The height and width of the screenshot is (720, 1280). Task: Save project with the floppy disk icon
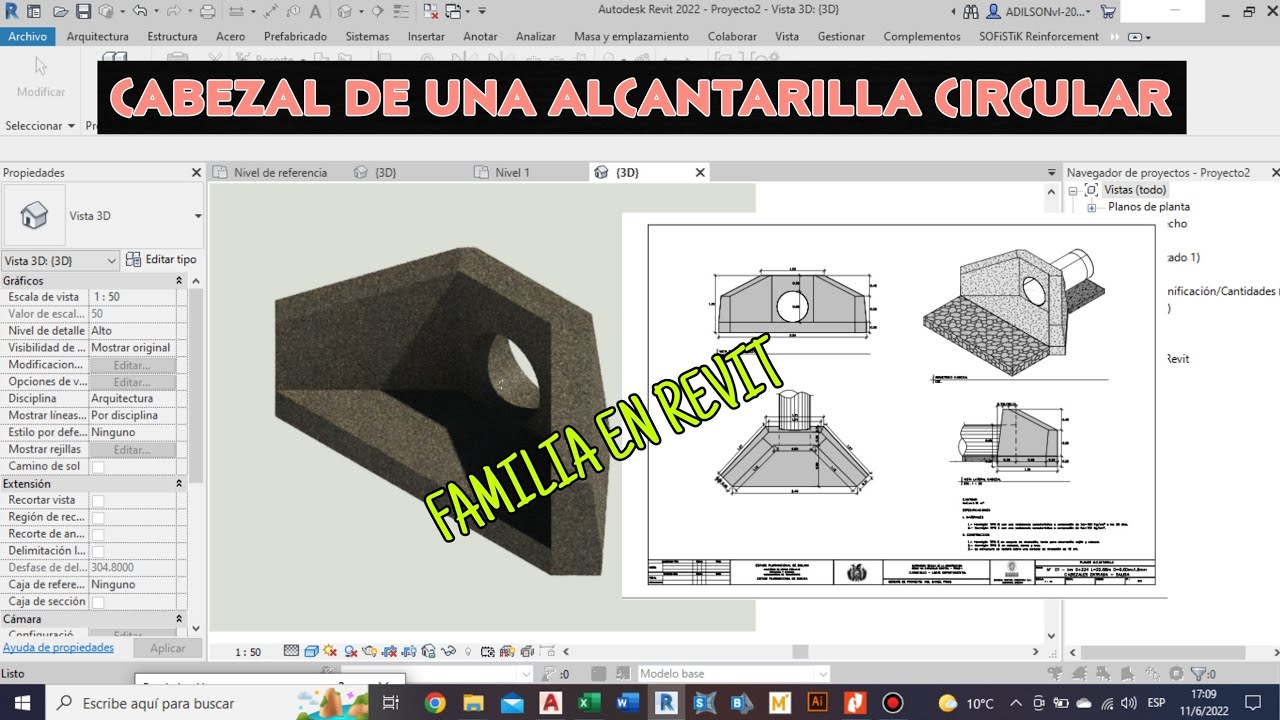[x=83, y=11]
